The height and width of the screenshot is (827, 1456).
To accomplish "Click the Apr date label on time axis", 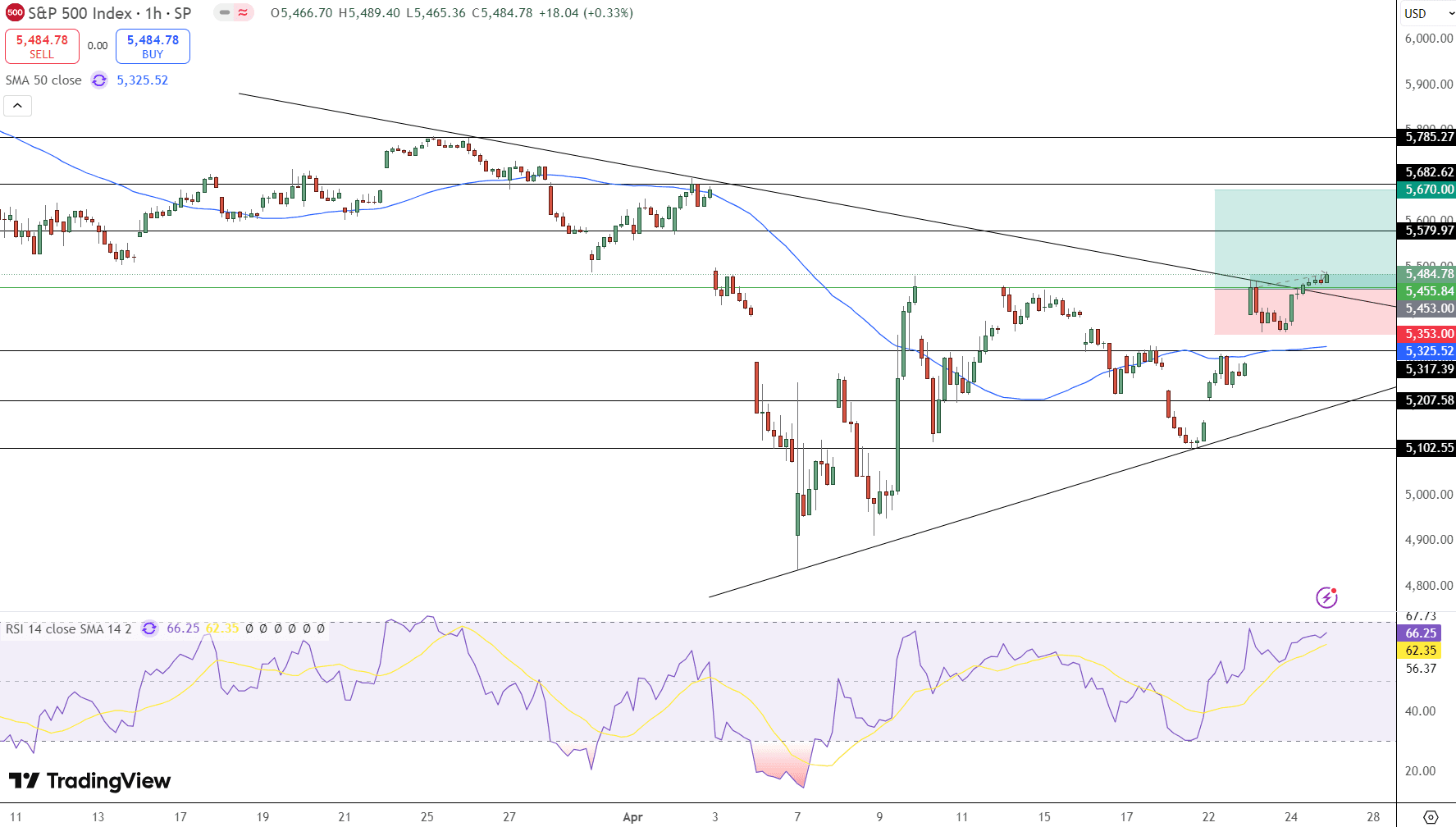I will tap(632, 817).
